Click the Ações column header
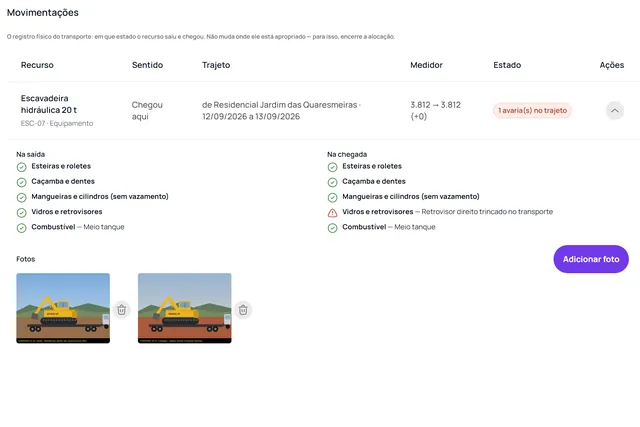Screen dimensions: 640x427 pyautogui.click(x=611, y=65)
